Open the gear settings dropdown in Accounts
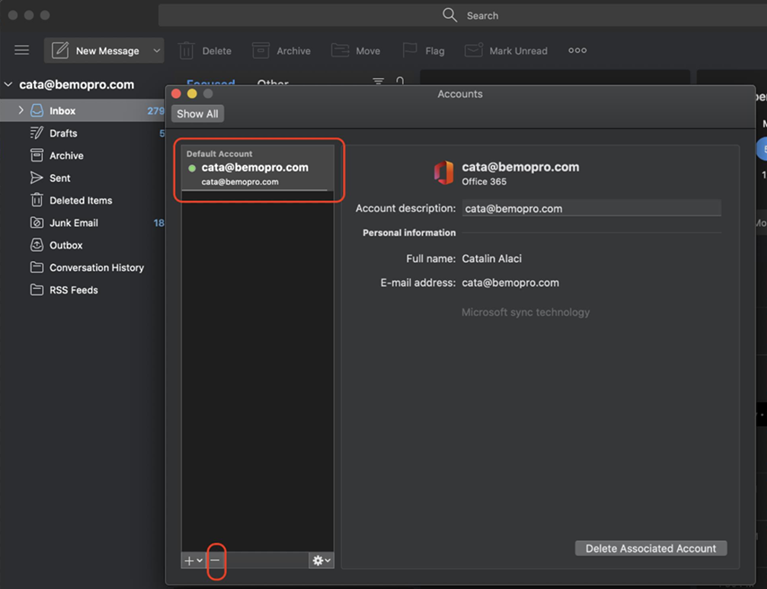Screen dimensions: 767x589 point(321,561)
